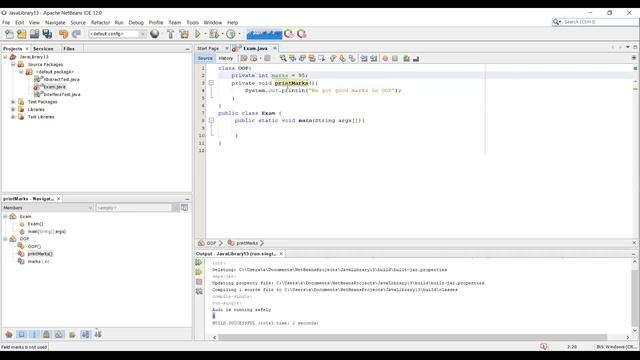The image size is (640, 360).
Task: Open the Refactor menu
Action: click(100, 22)
